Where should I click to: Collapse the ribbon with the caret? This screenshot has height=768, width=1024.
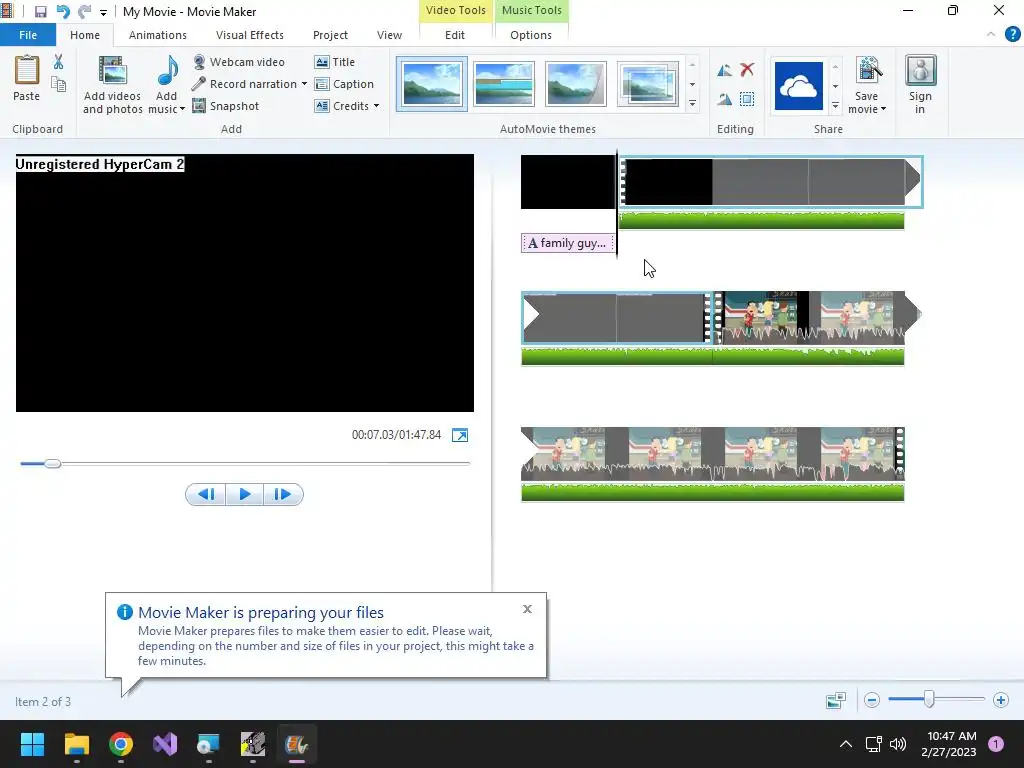[x=991, y=34]
